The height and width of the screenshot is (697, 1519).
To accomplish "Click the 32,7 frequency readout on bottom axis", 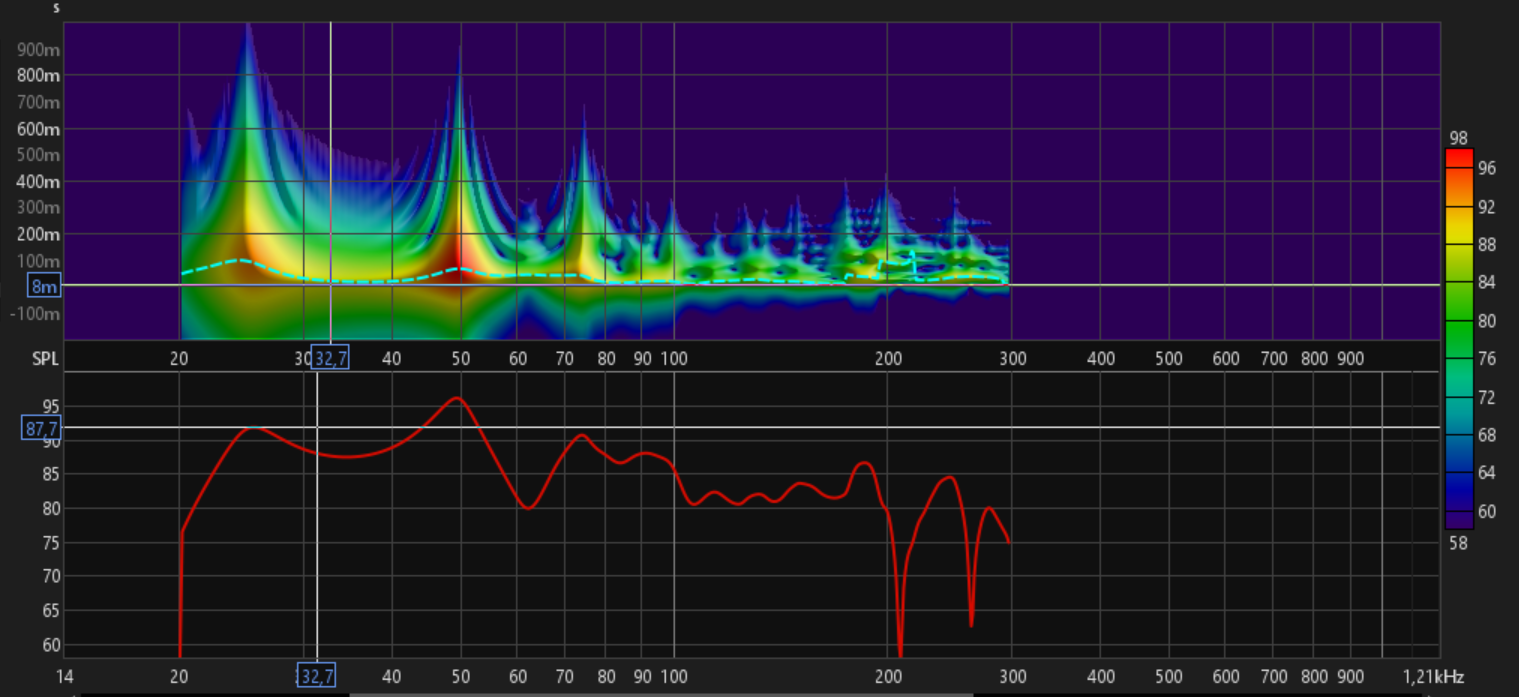I will click(x=317, y=676).
